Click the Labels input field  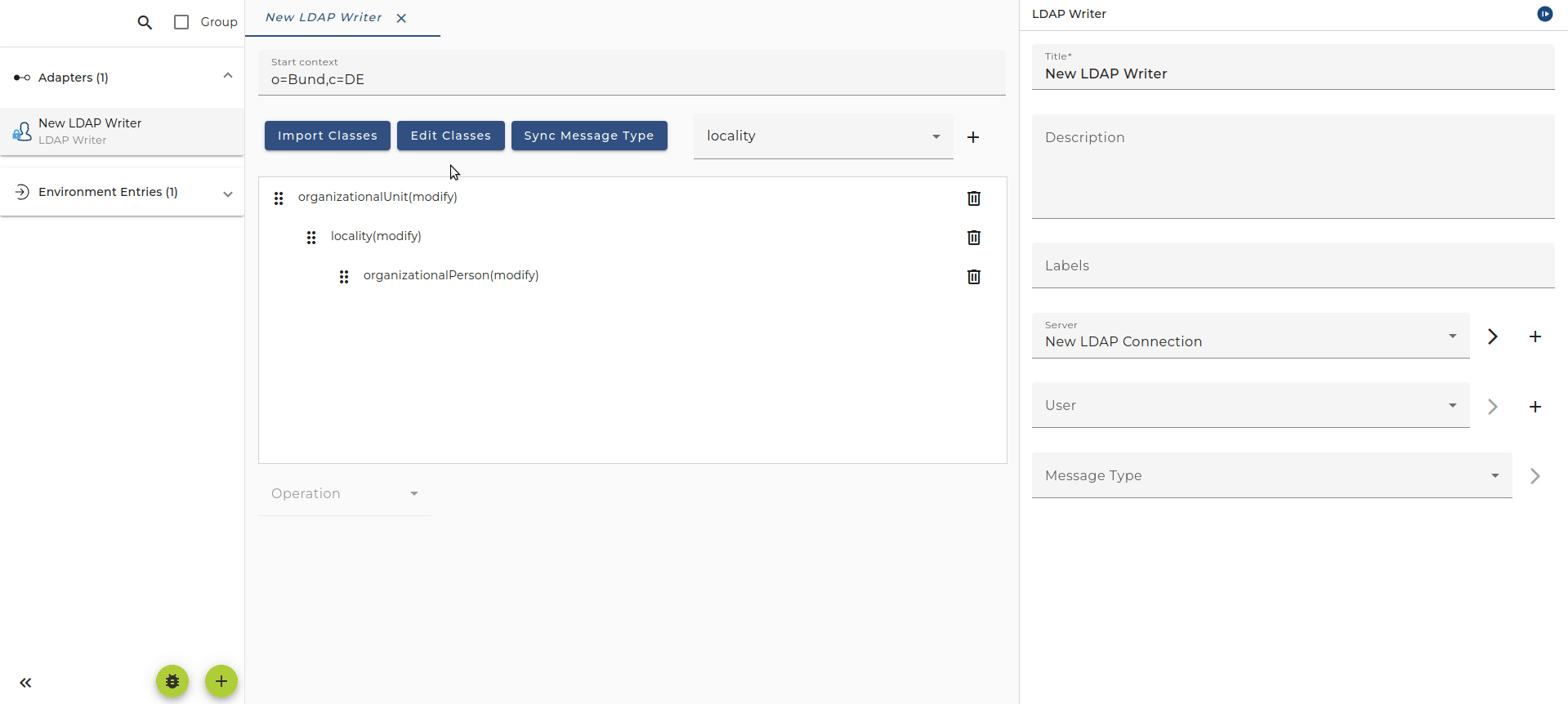pos(1293,265)
